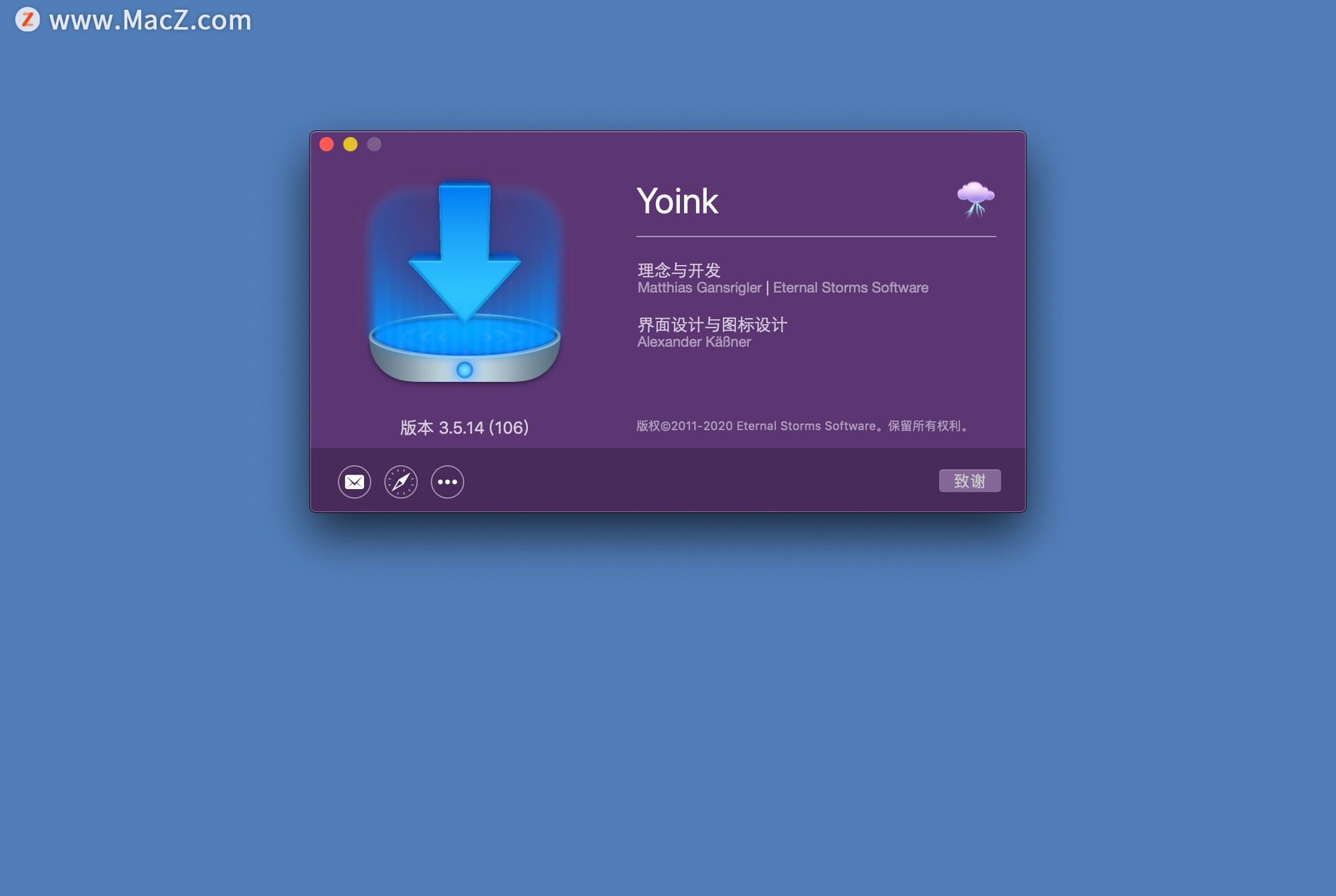Click the Alexander Käßner name
This screenshot has width=1336, height=896.
694,342
